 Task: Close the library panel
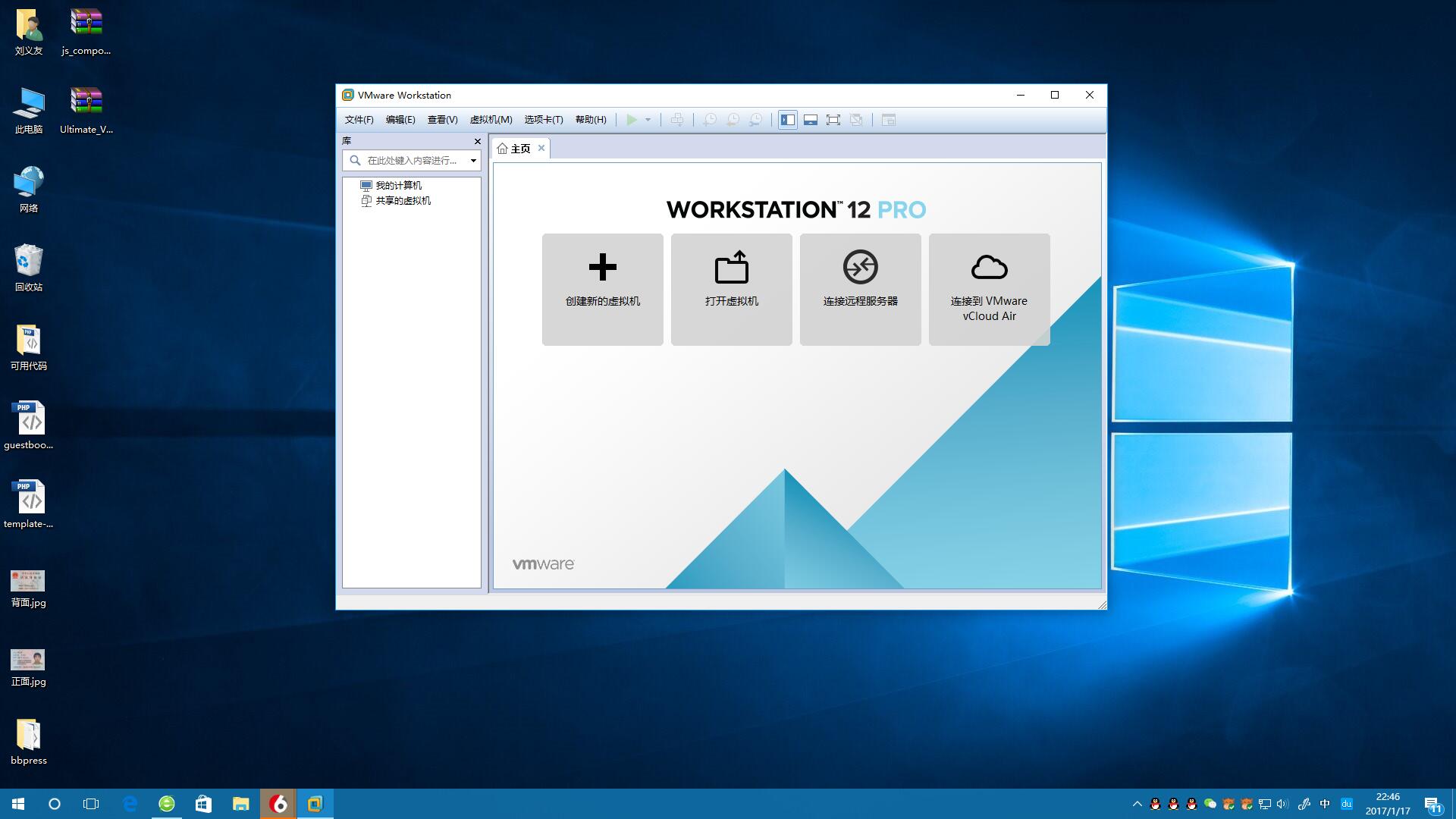(x=477, y=141)
